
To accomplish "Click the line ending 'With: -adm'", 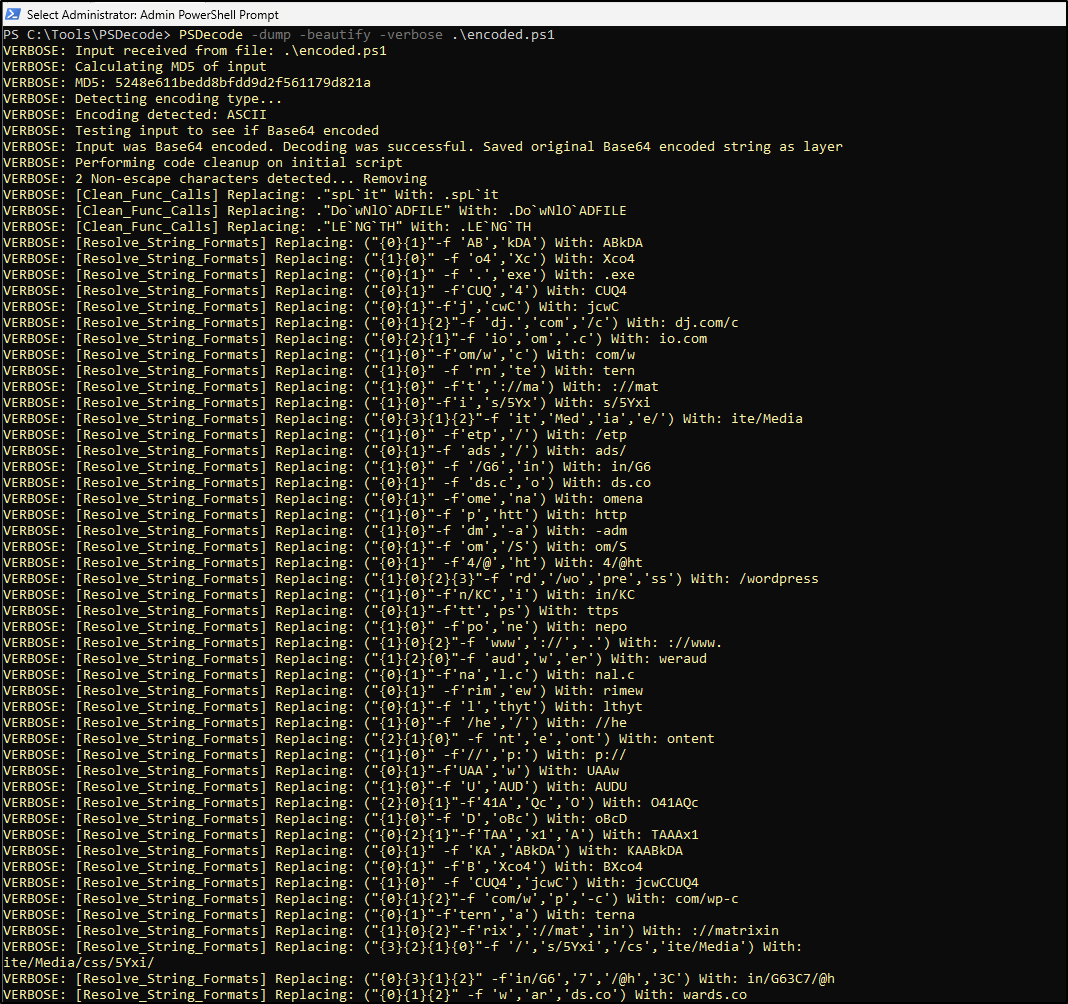I will coord(315,531).
